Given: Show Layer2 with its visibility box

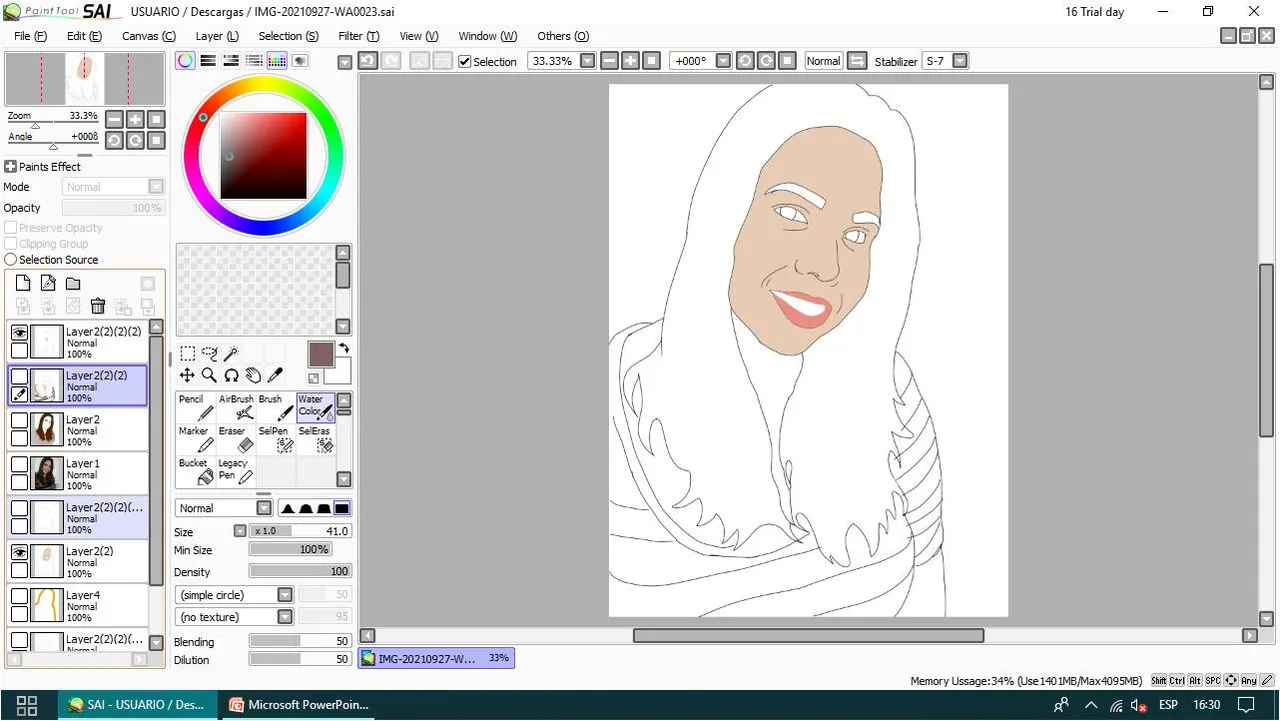Looking at the screenshot, I should coord(19,421).
